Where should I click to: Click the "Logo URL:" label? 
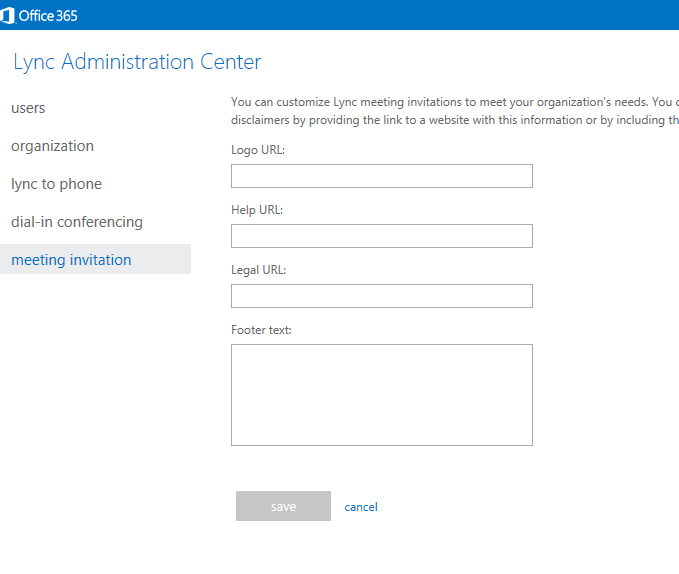tap(259, 150)
